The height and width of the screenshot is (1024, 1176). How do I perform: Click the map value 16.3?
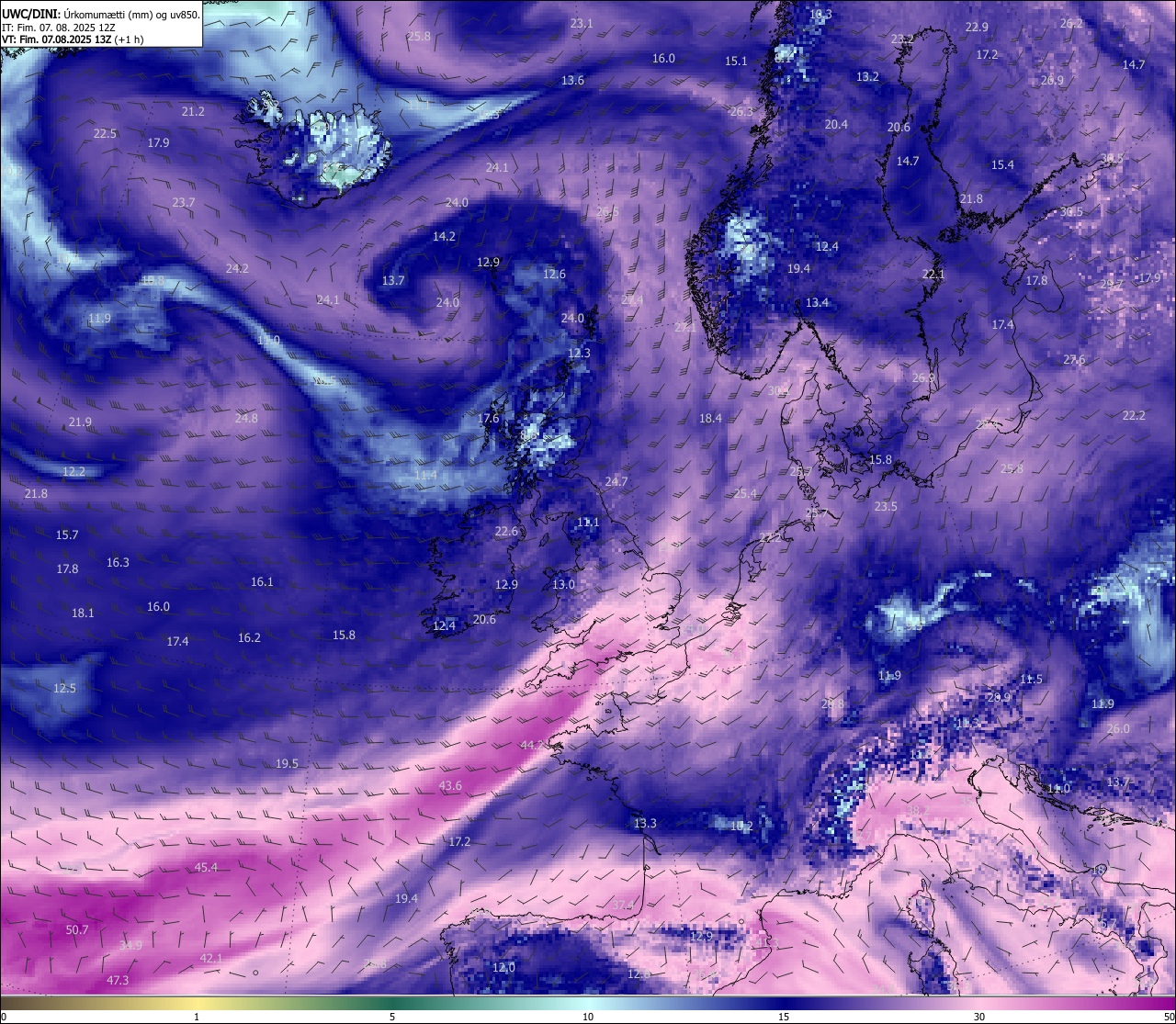coord(118,562)
